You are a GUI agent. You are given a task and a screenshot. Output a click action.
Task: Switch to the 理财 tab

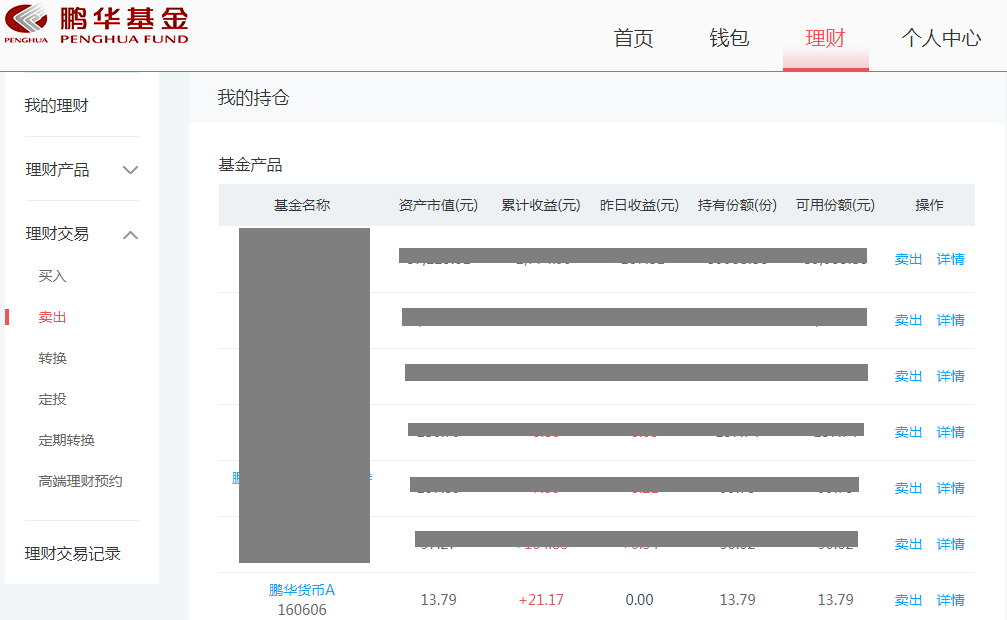[825, 39]
